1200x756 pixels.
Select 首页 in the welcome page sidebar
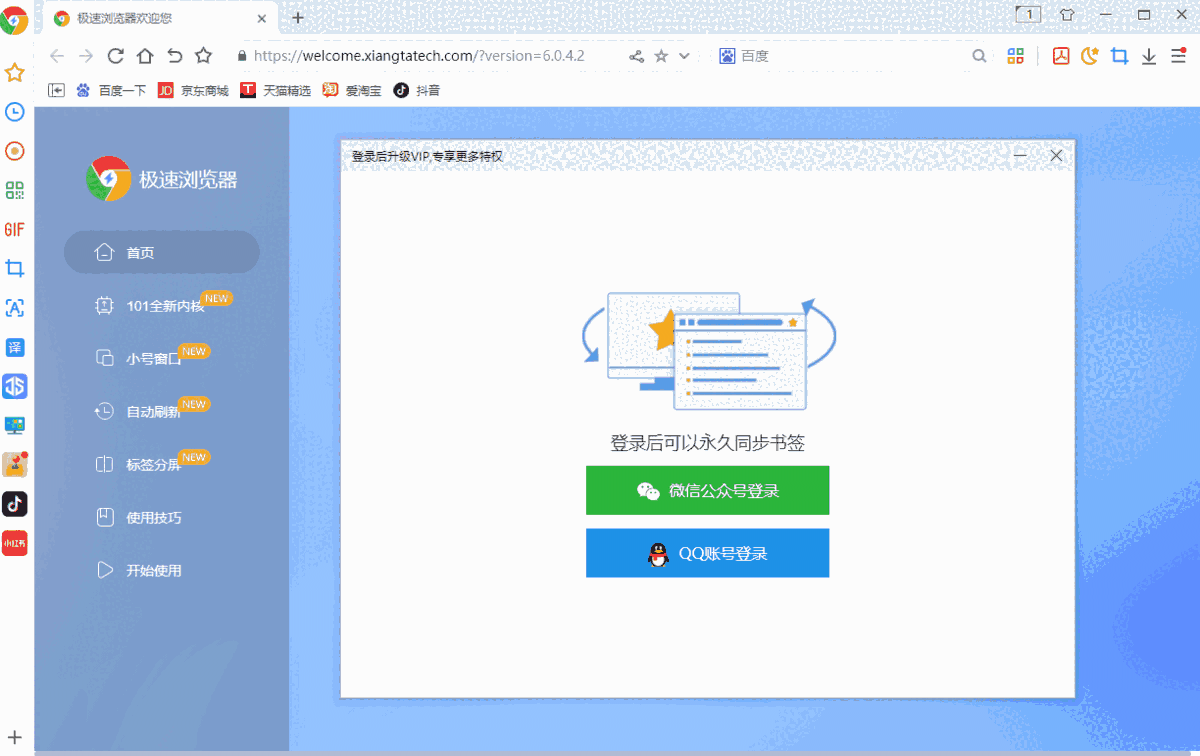click(x=161, y=252)
